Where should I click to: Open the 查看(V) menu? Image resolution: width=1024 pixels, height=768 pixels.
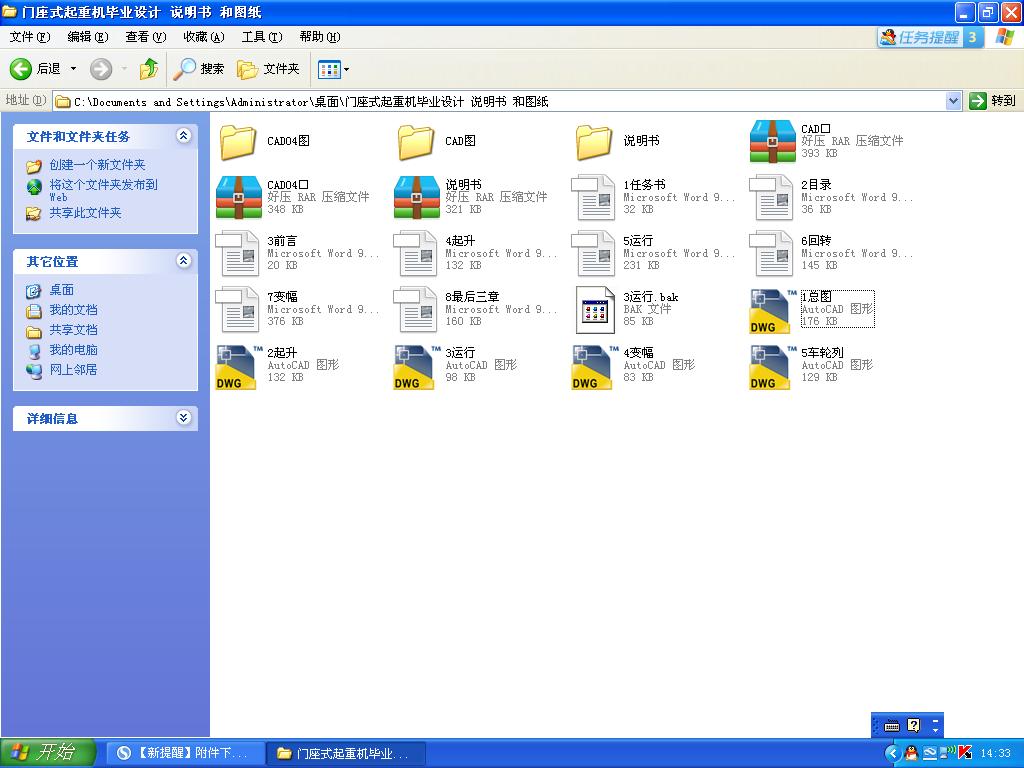[x=146, y=37]
